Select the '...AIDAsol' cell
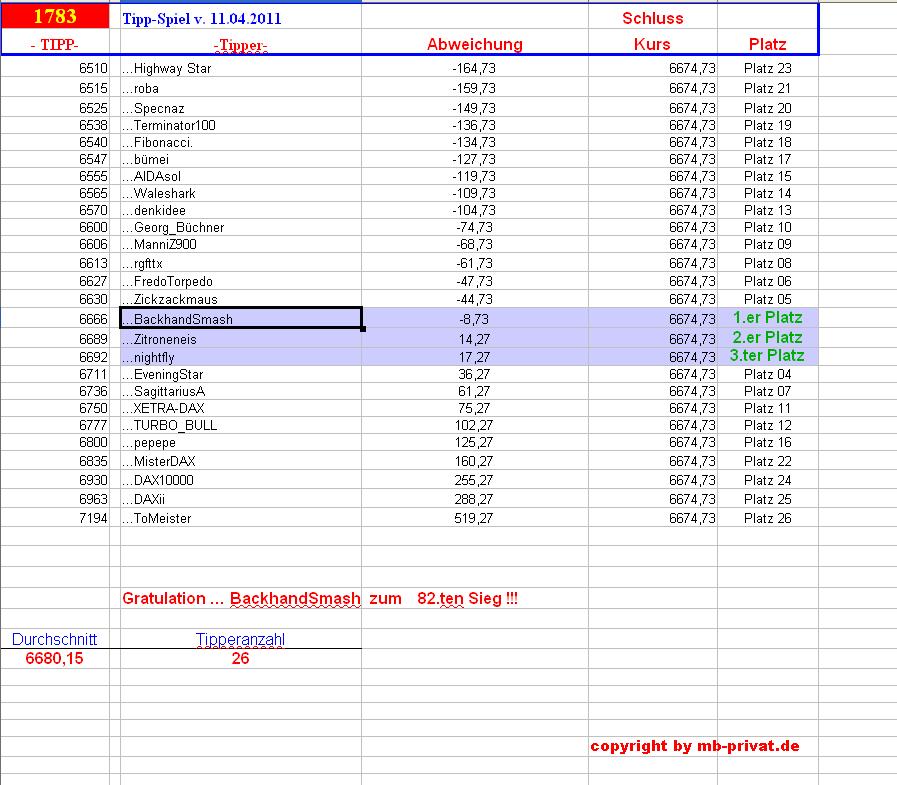This screenshot has width=897, height=785. click(x=241, y=177)
